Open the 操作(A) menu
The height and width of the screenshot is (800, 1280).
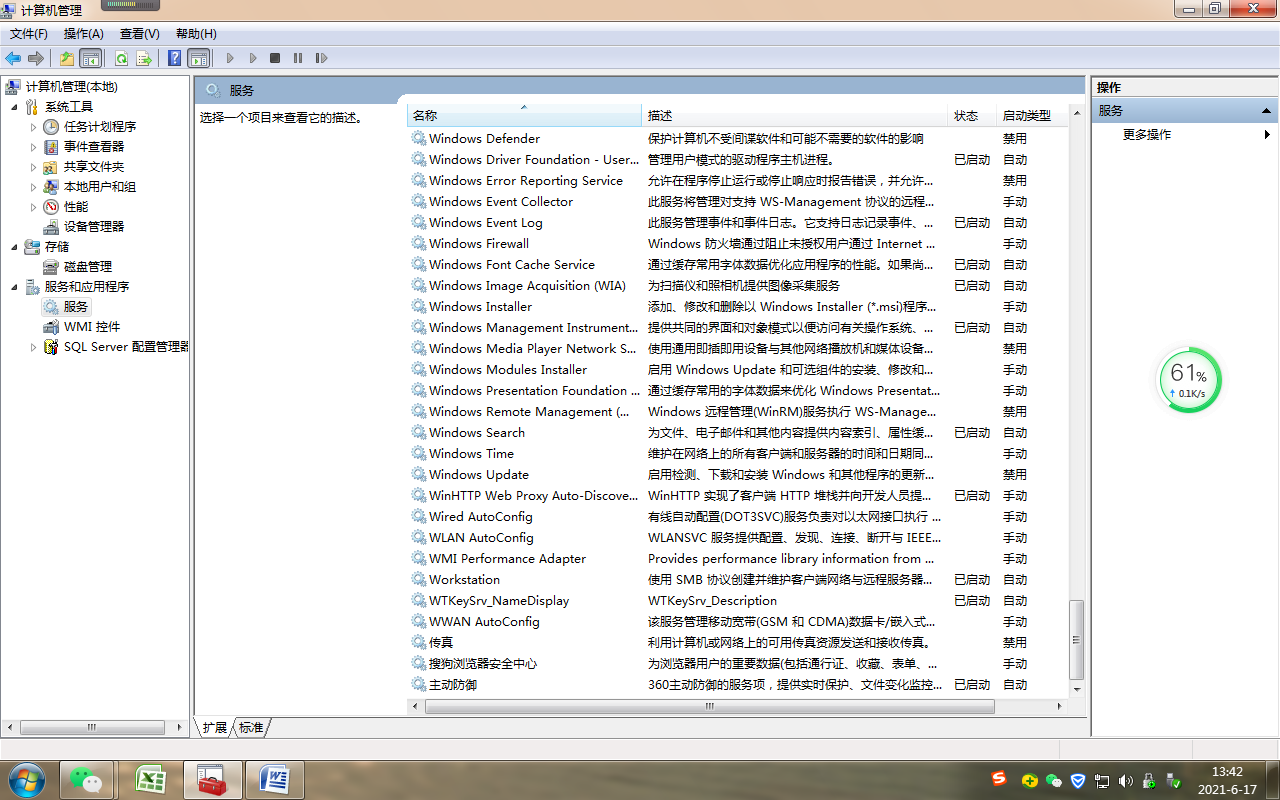tap(84, 34)
